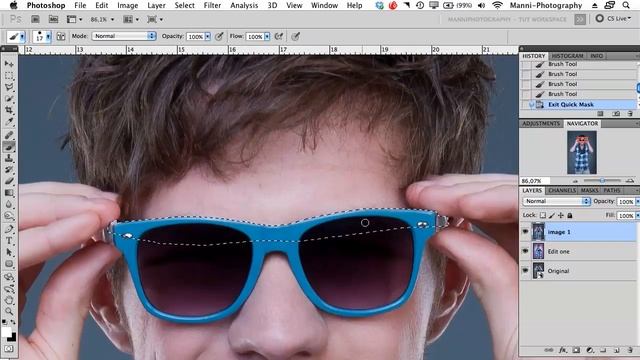Switch to the Masks tab
Image resolution: width=640 pixels, height=360 pixels.
coord(589,191)
